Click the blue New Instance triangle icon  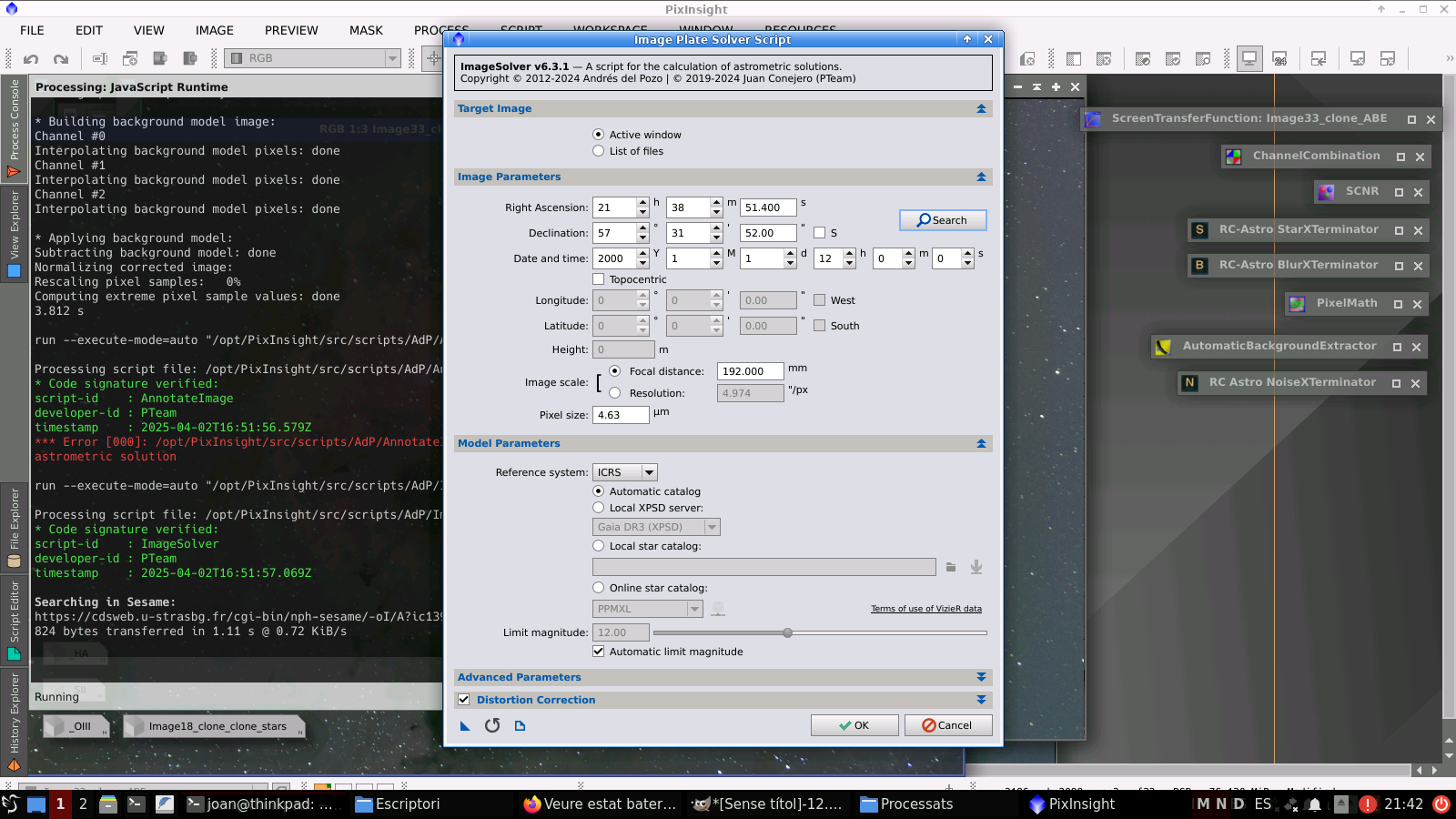[465, 725]
